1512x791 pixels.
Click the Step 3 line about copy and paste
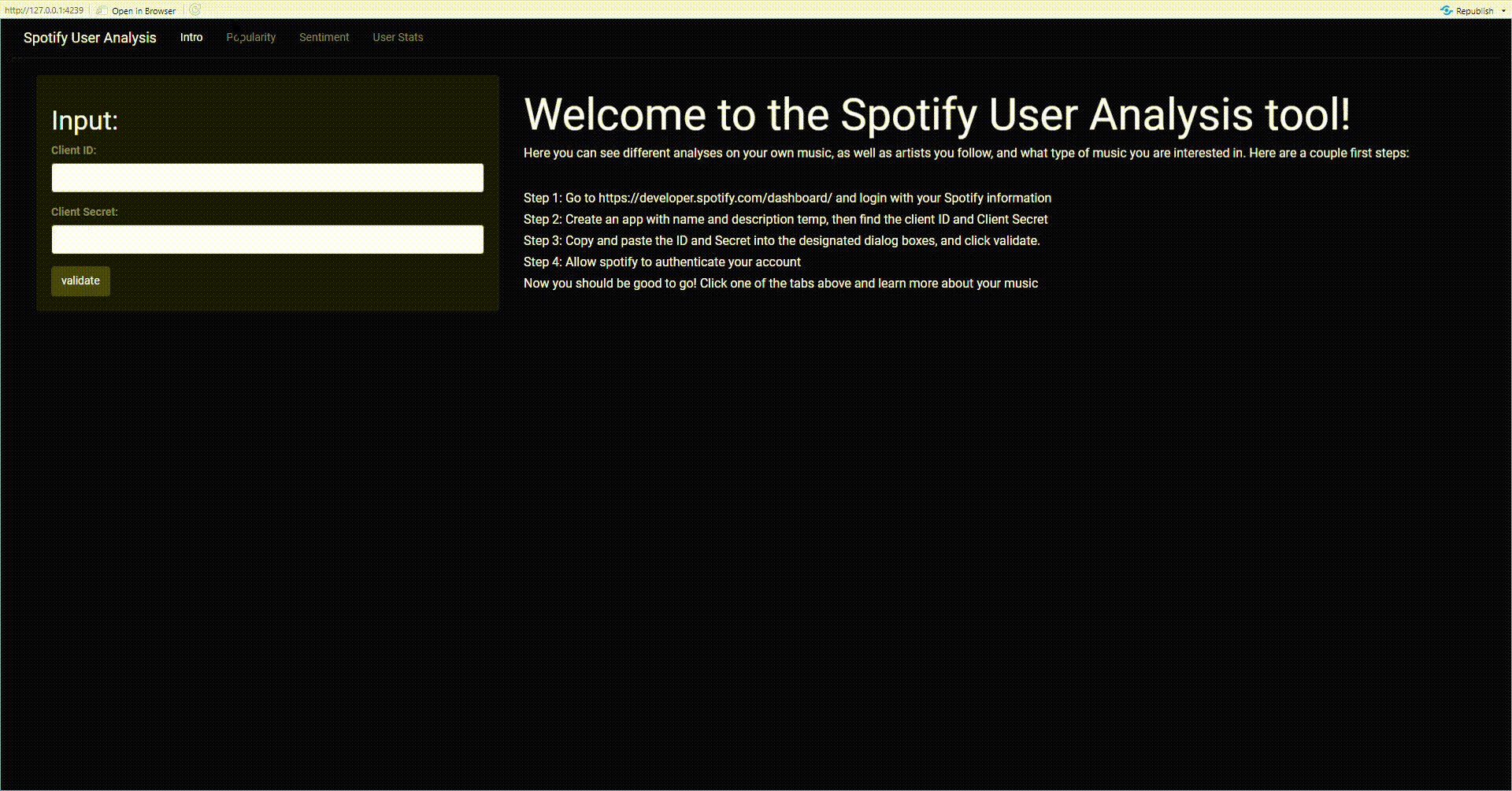click(782, 240)
